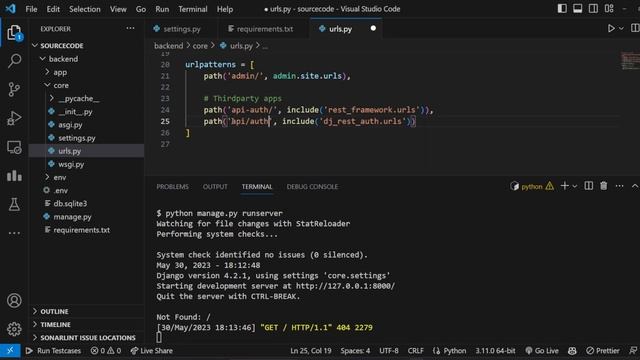Open Explorer views and more actions menu

[130, 29]
